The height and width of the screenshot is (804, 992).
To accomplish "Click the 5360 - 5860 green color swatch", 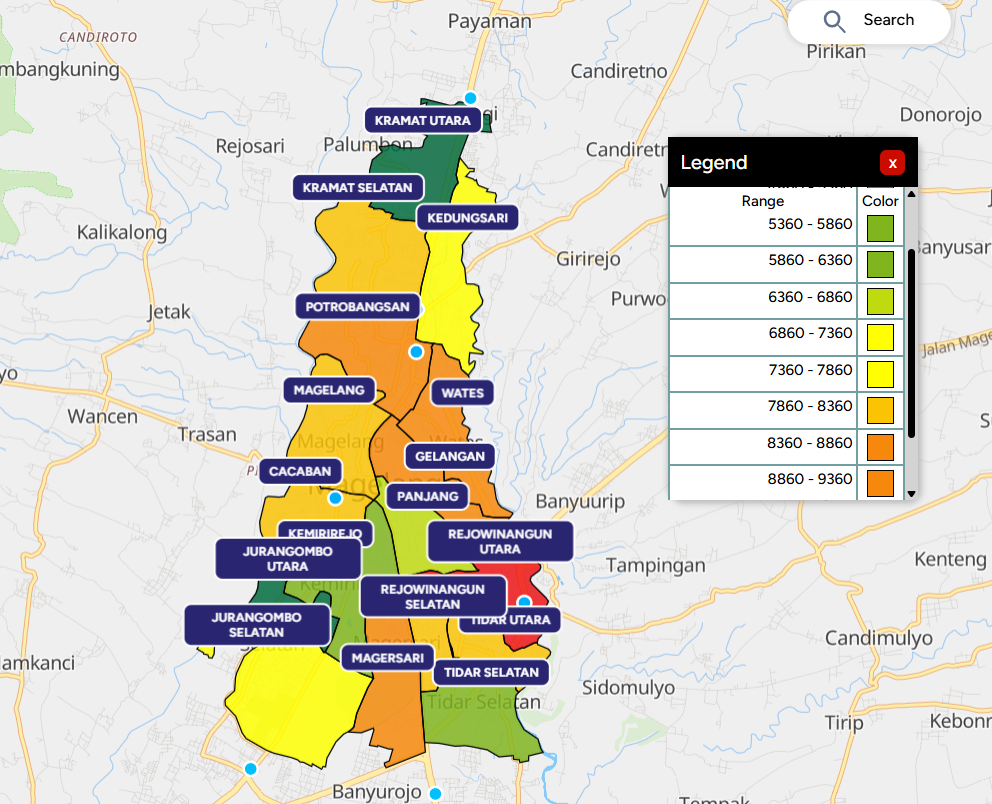I will pyautogui.click(x=880, y=228).
